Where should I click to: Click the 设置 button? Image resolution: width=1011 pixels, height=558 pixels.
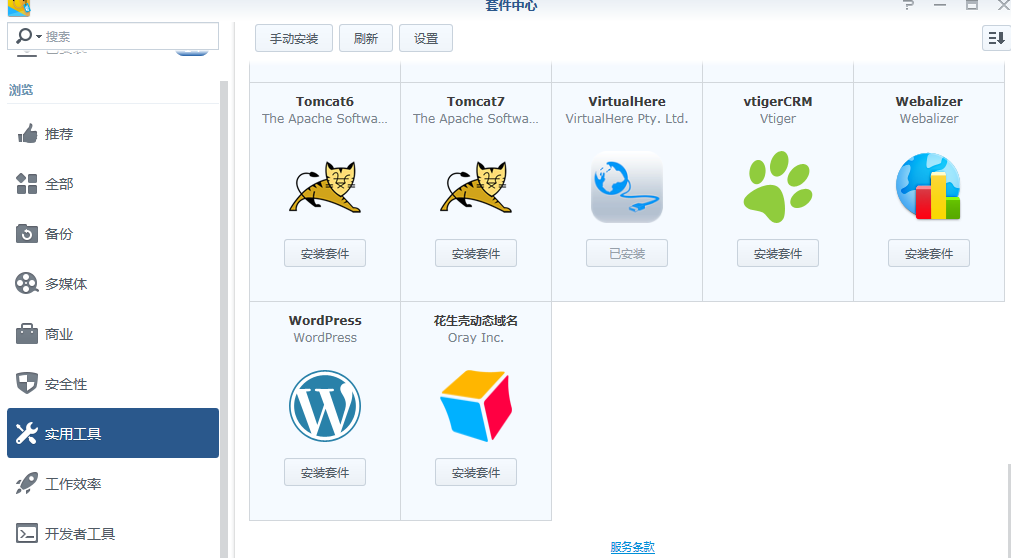pyautogui.click(x=426, y=38)
